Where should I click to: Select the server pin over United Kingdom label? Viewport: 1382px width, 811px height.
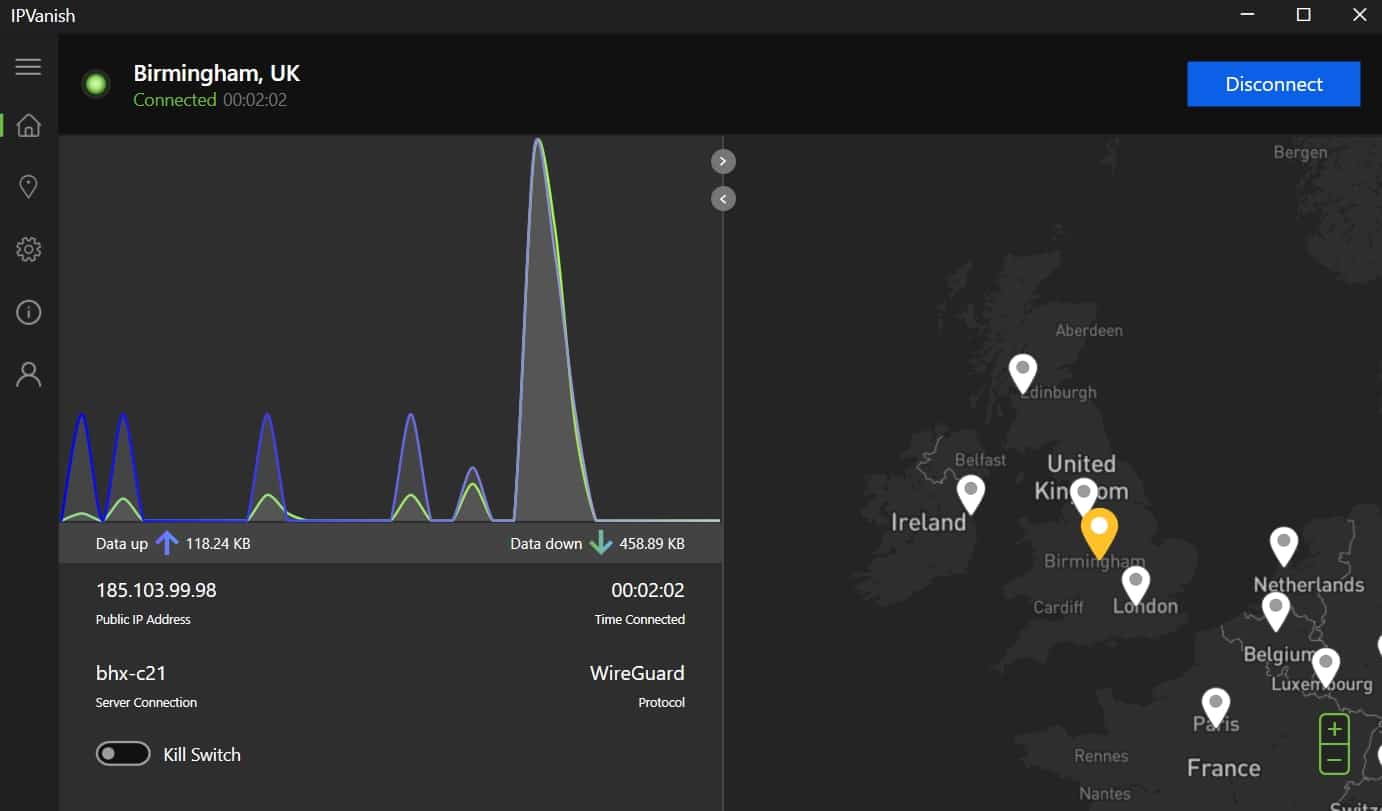(1084, 494)
